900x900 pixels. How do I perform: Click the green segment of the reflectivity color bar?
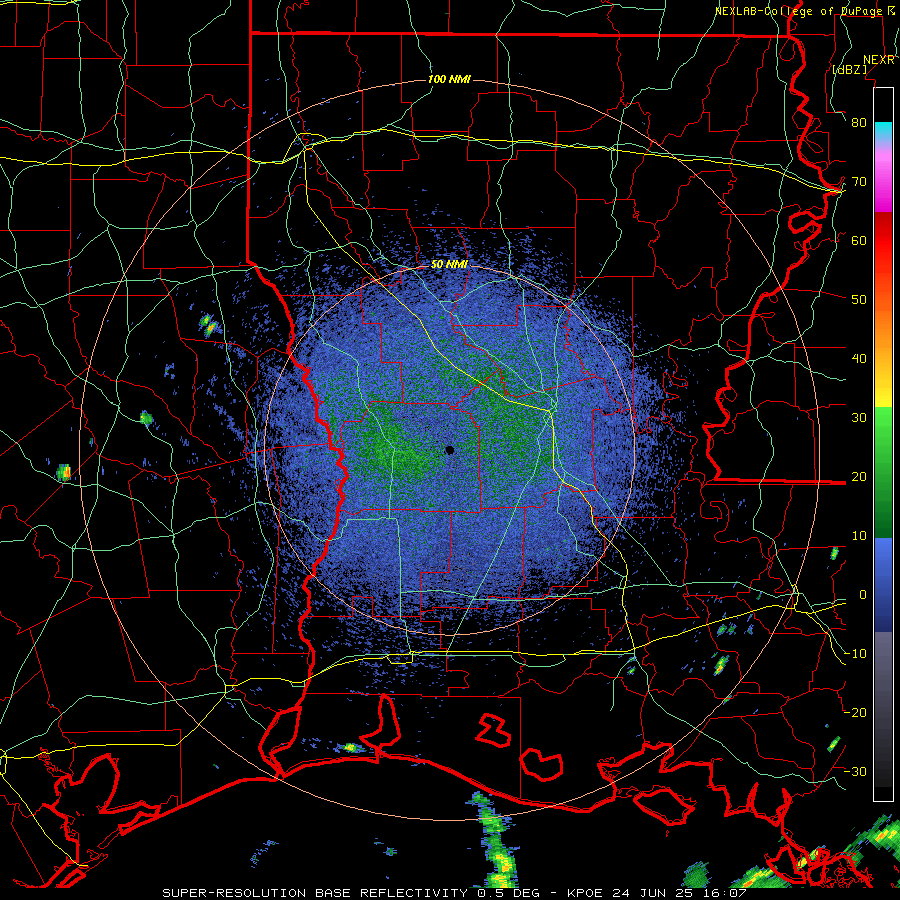click(x=883, y=472)
